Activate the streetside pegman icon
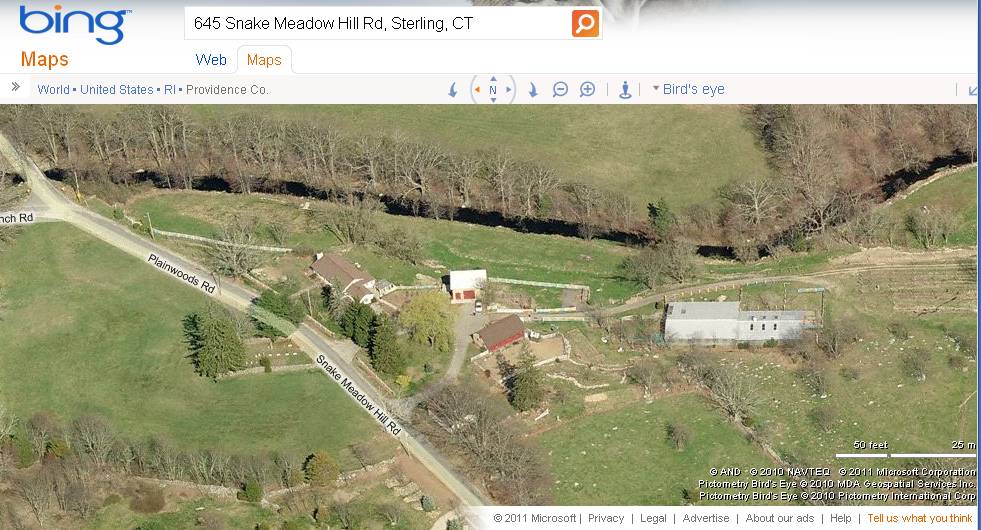 click(624, 89)
